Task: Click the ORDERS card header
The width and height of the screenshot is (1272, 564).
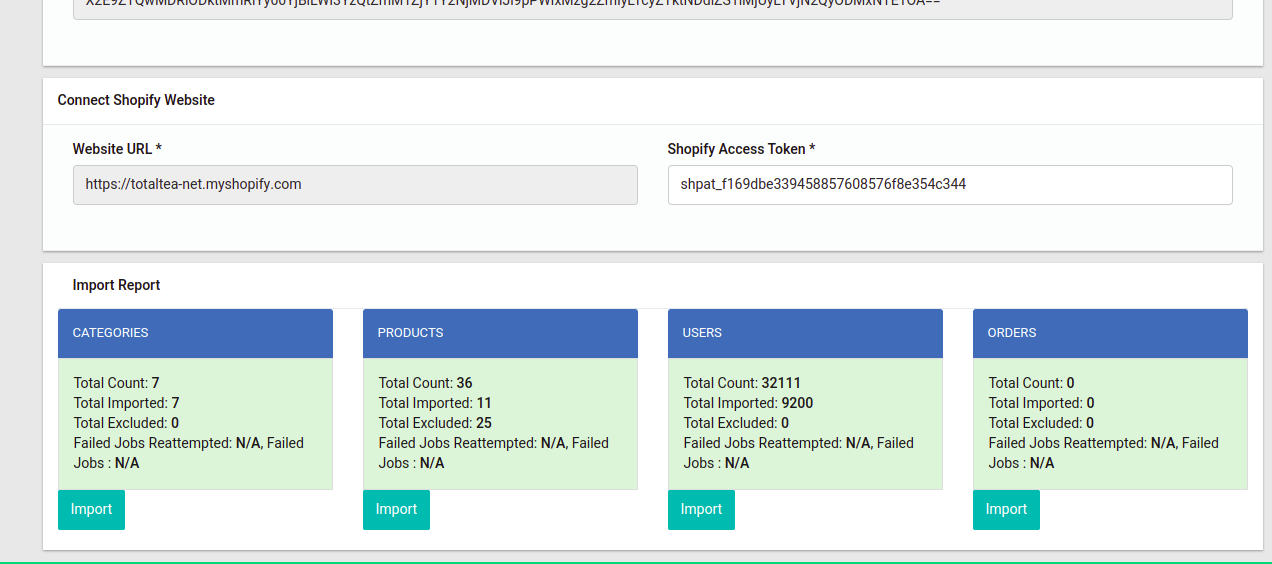Action: (1110, 333)
